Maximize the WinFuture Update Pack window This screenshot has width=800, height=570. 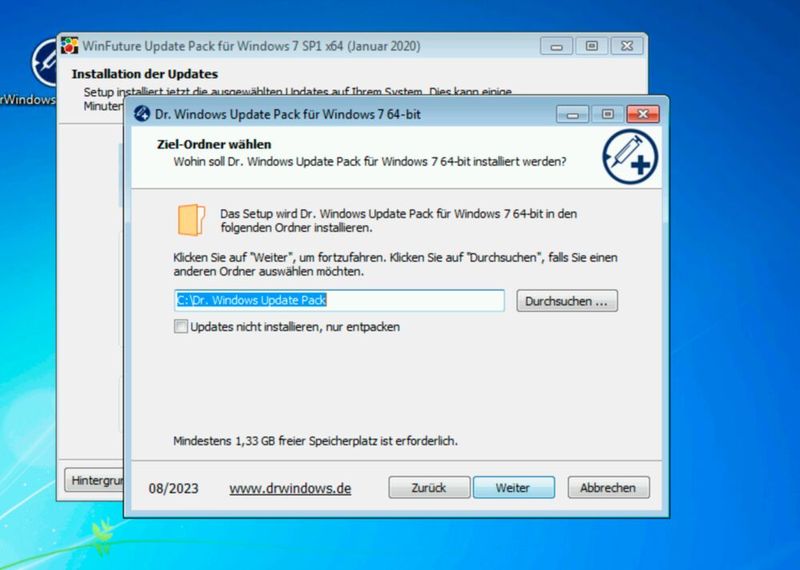[x=592, y=46]
